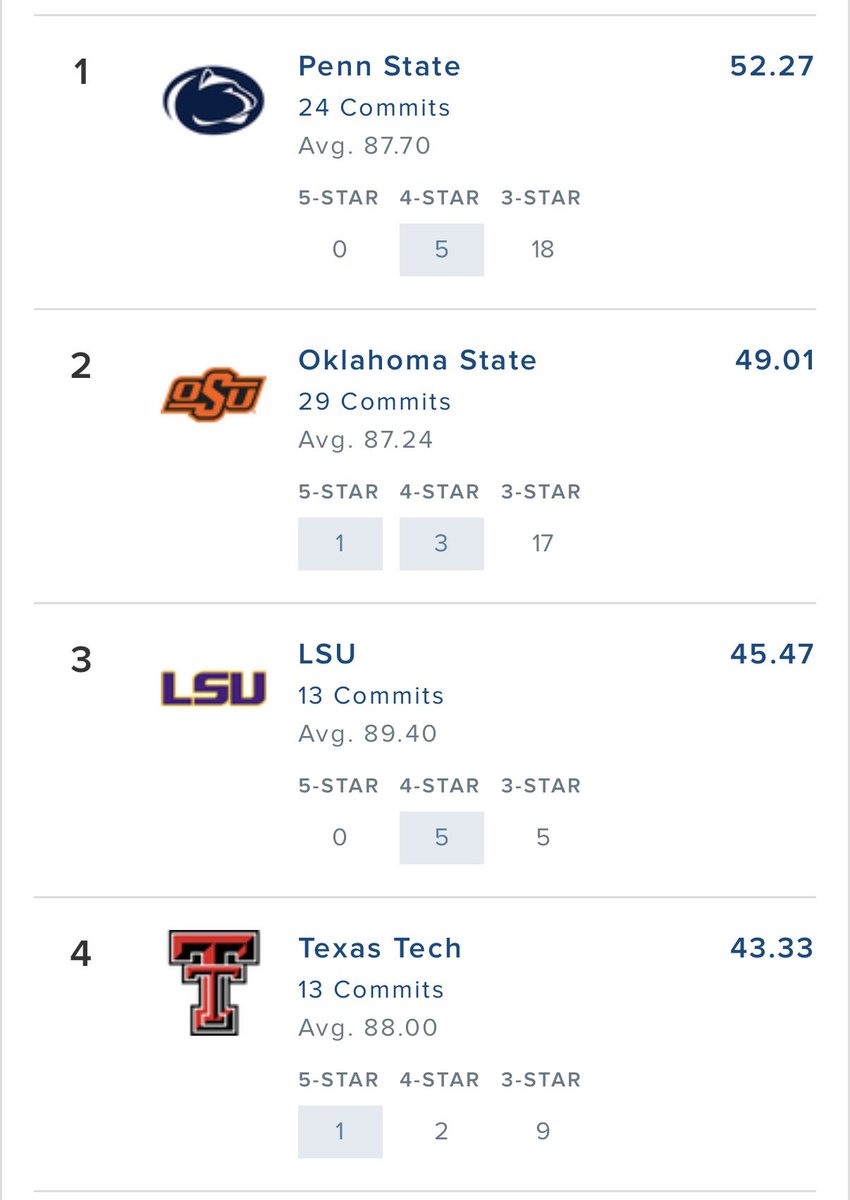Open the Texas Tech team link
Viewport: 850px width, 1200px height.
[x=380, y=948]
